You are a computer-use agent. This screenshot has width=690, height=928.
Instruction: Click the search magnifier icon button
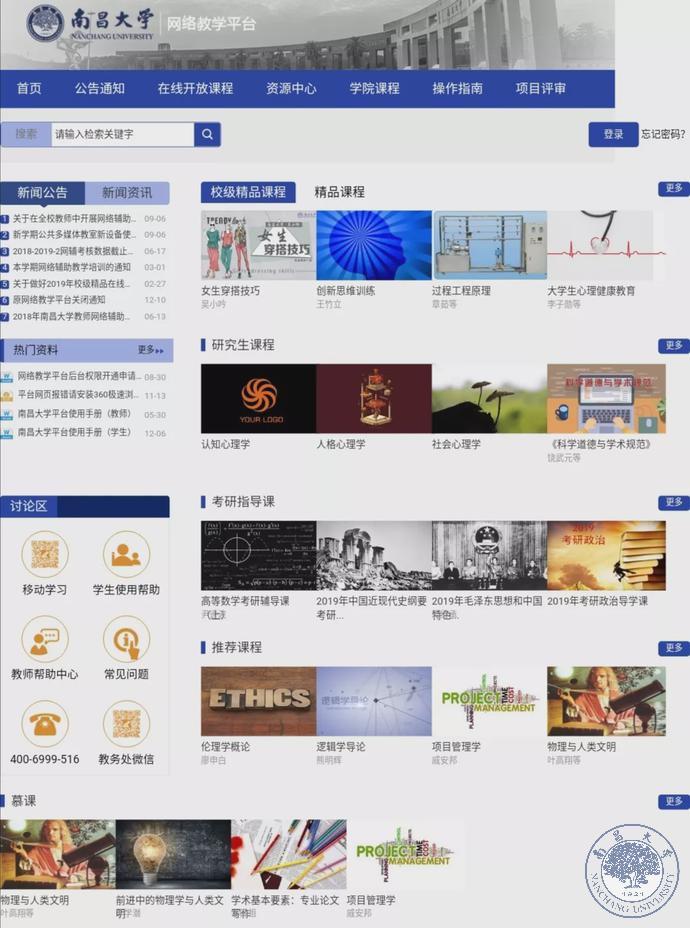pyautogui.click(x=207, y=134)
